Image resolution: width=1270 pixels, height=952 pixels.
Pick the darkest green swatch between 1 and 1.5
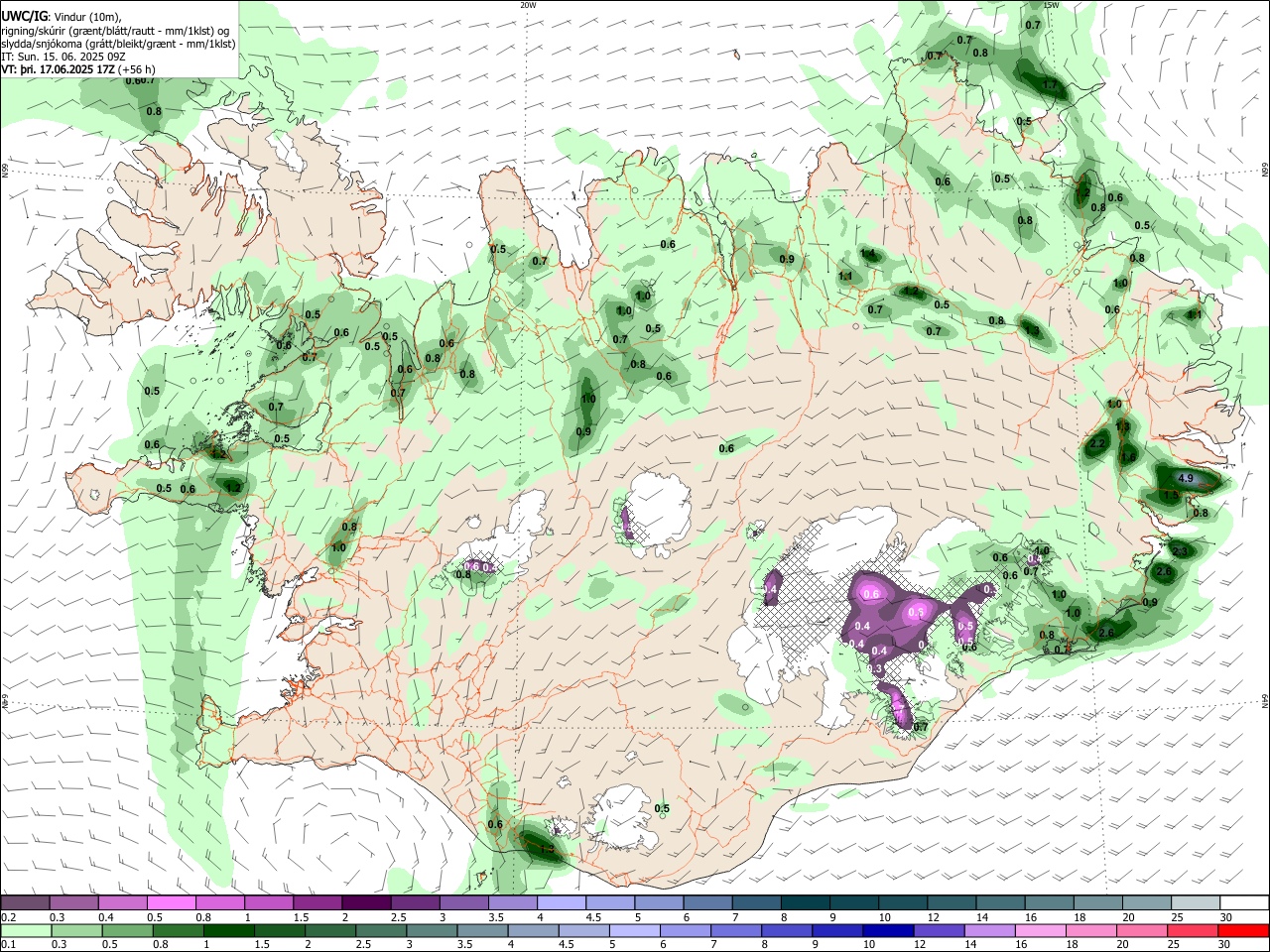(229, 930)
